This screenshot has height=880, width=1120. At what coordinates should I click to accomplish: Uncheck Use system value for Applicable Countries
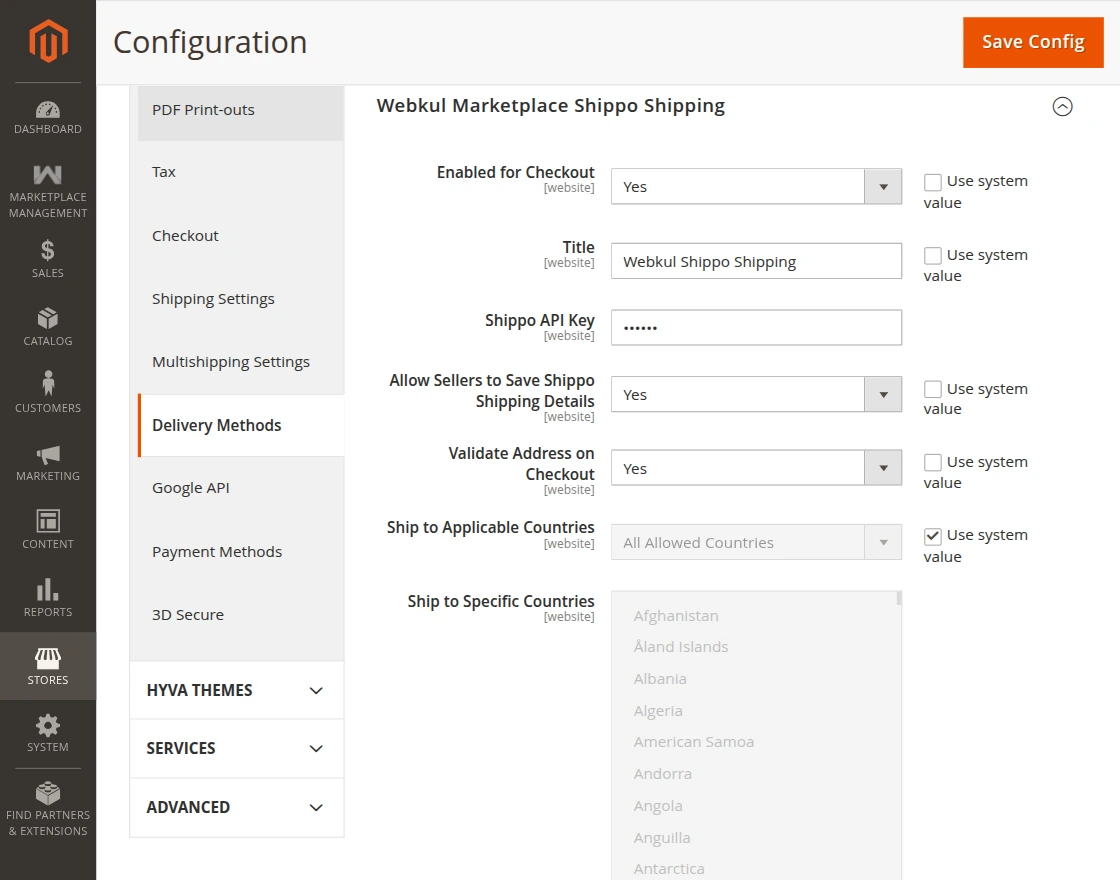932,536
